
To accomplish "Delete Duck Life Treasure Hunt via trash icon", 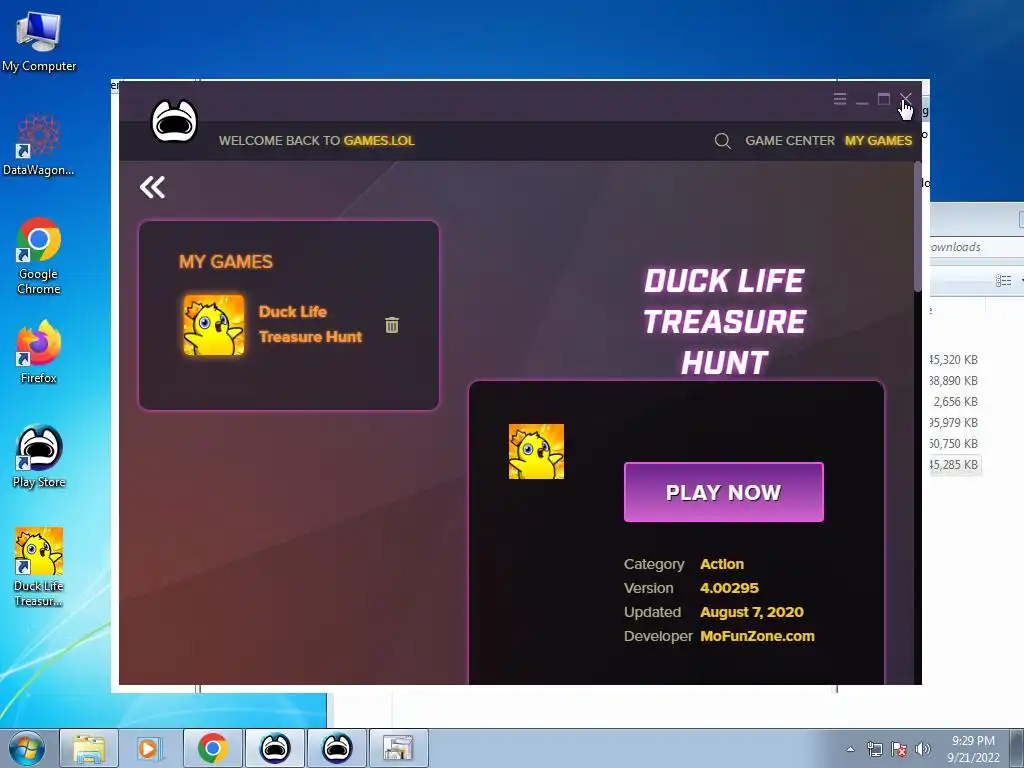I will coord(392,325).
